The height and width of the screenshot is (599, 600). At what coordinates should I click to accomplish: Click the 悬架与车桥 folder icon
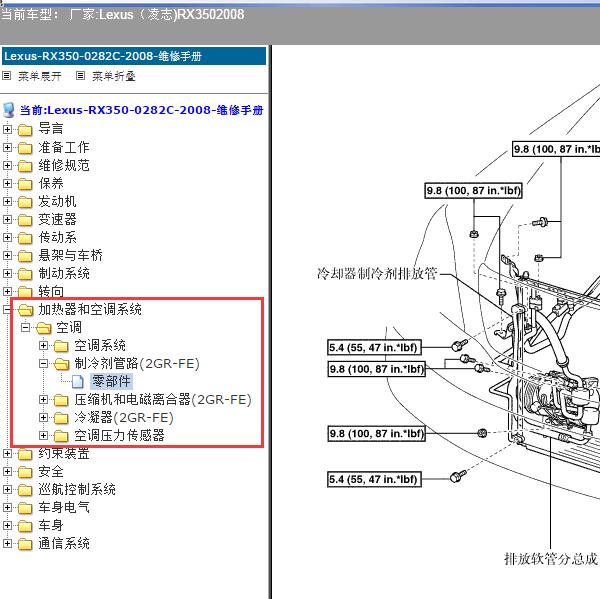pos(25,256)
